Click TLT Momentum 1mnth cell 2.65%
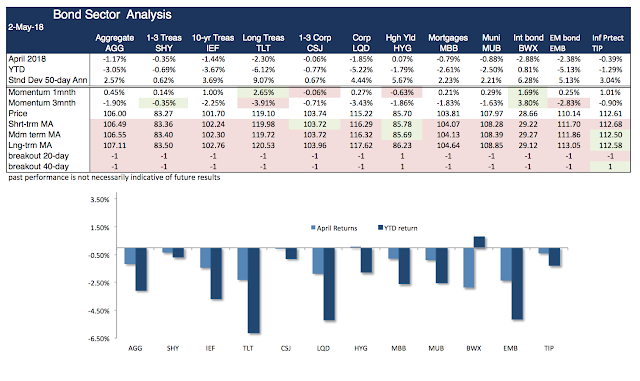 pos(263,92)
